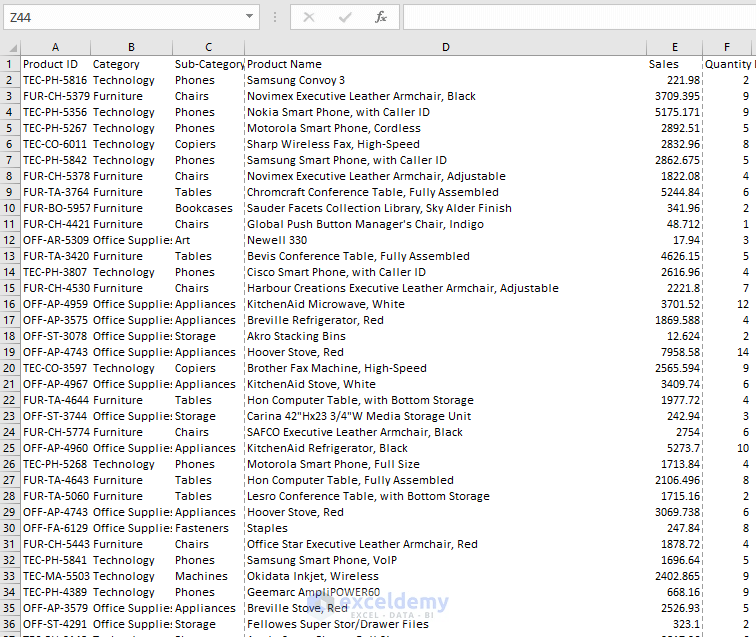The image size is (756, 637).
Task: Click cell Hon Computer Table, with Bottom Storage
Action: click(x=446, y=400)
